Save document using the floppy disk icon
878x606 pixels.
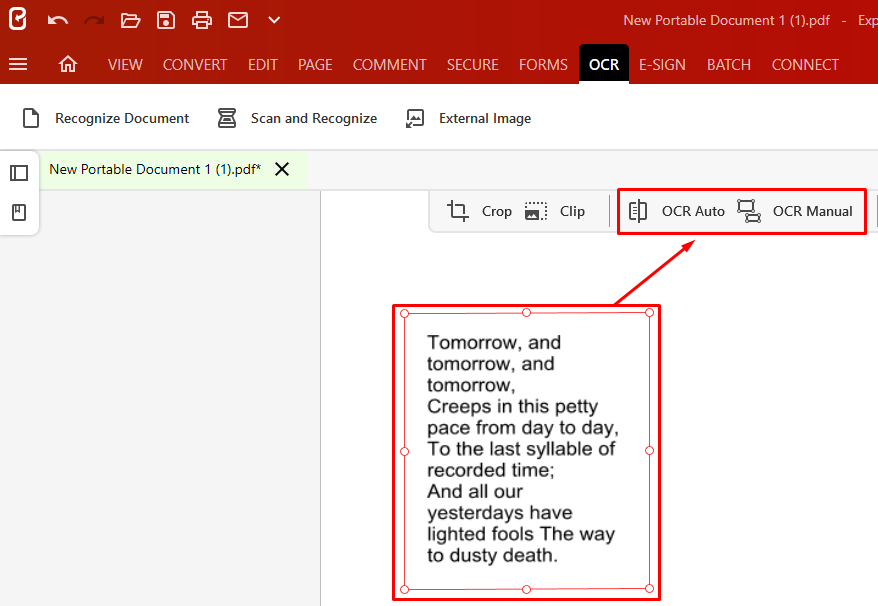tap(166, 20)
